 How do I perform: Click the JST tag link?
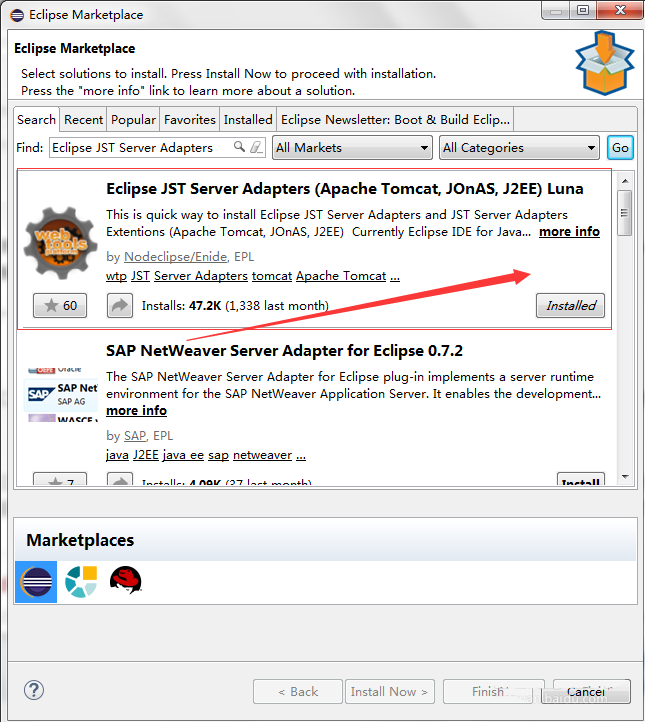click(x=140, y=276)
